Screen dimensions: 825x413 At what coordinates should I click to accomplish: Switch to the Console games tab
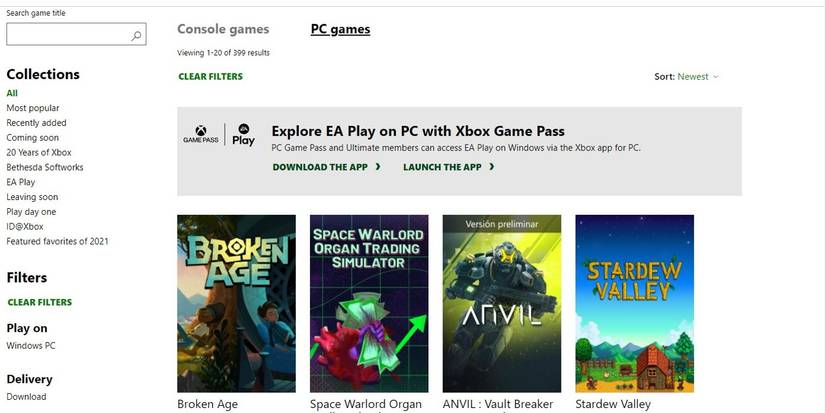pyautogui.click(x=223, y=29)
